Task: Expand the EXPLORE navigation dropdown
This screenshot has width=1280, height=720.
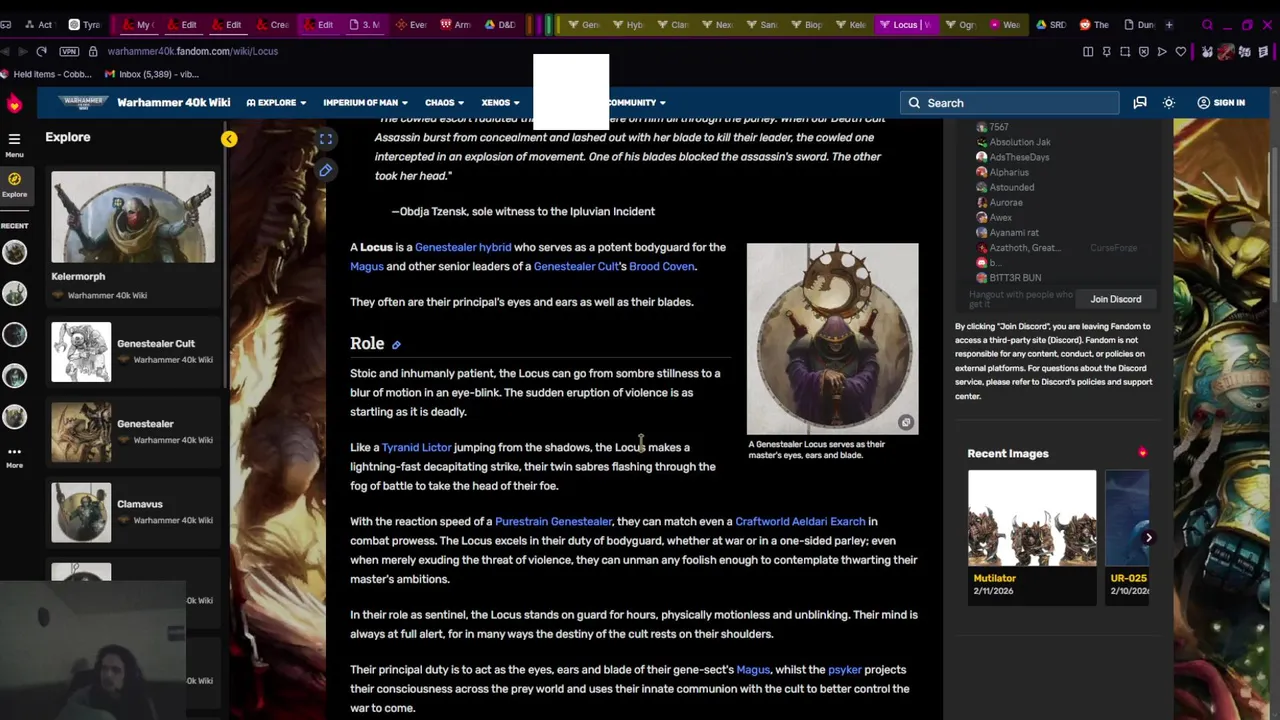Action: pos(275,102)
